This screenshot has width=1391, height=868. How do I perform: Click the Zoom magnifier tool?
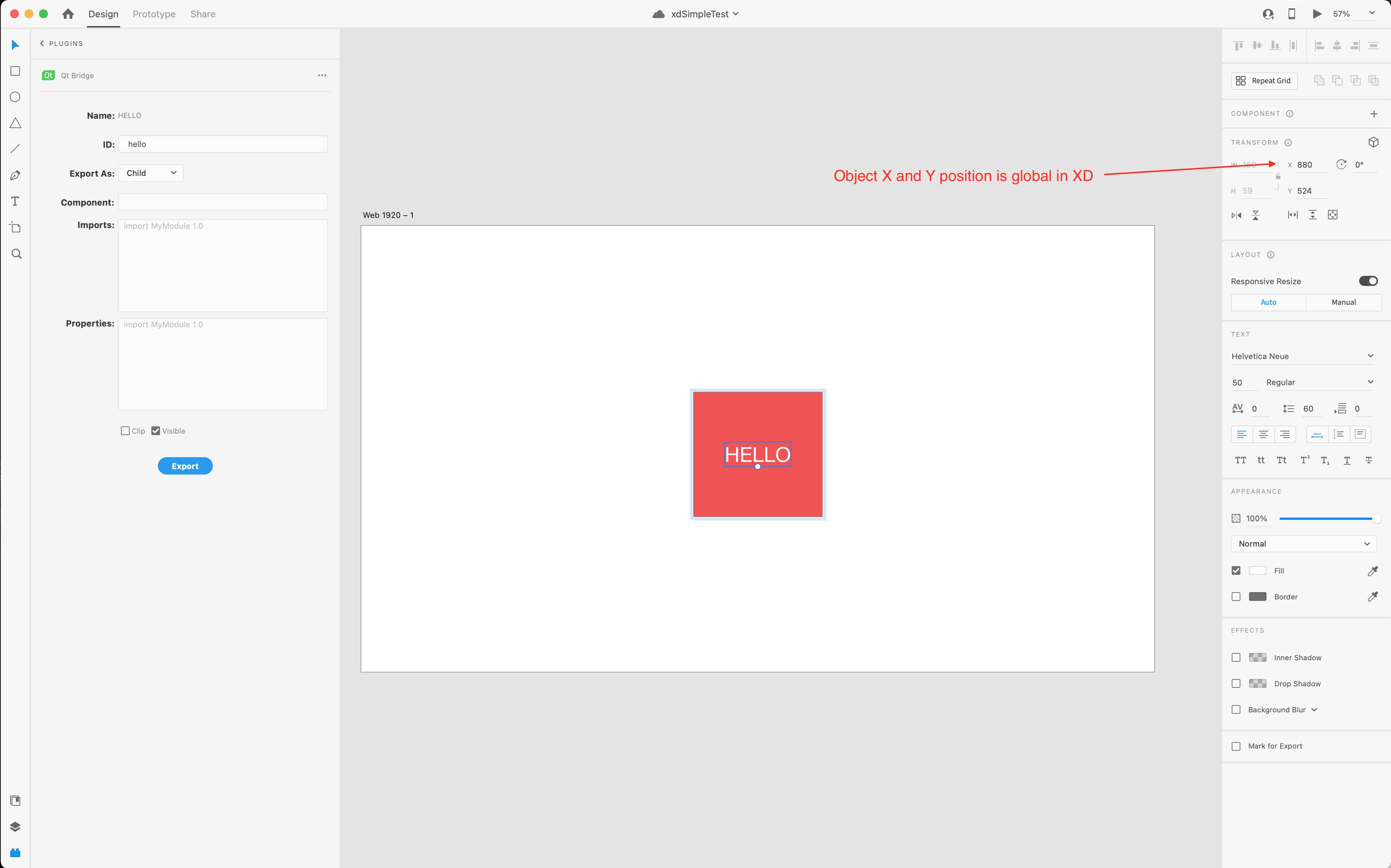click(16, 254)
